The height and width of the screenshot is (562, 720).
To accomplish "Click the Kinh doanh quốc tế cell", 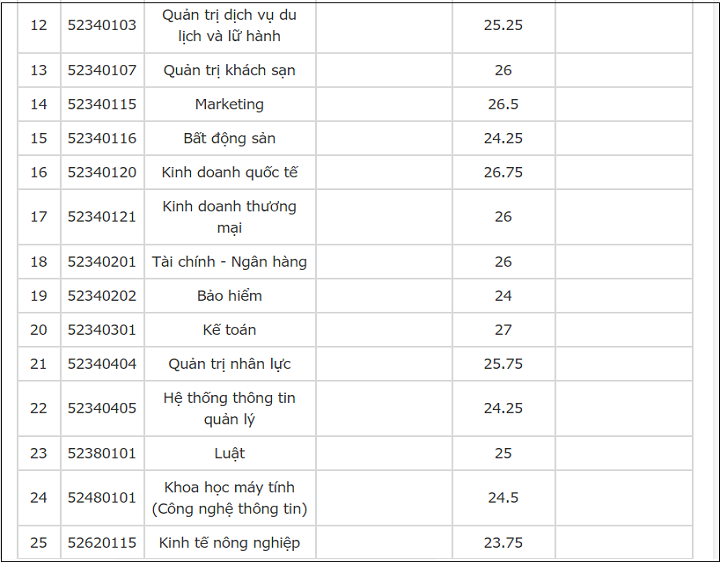I will (x=229, y=172).
